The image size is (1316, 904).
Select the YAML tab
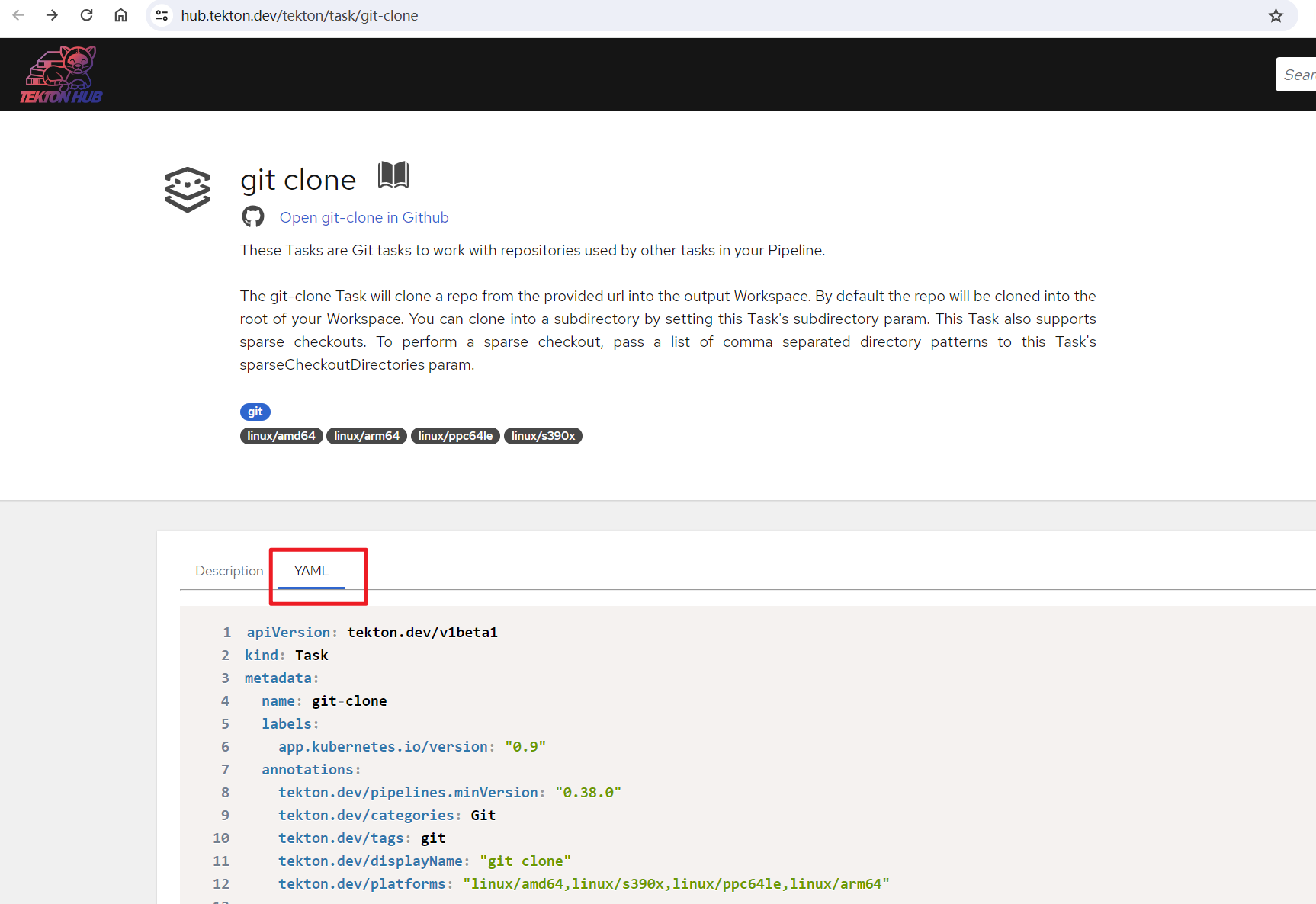pos(311,571)
